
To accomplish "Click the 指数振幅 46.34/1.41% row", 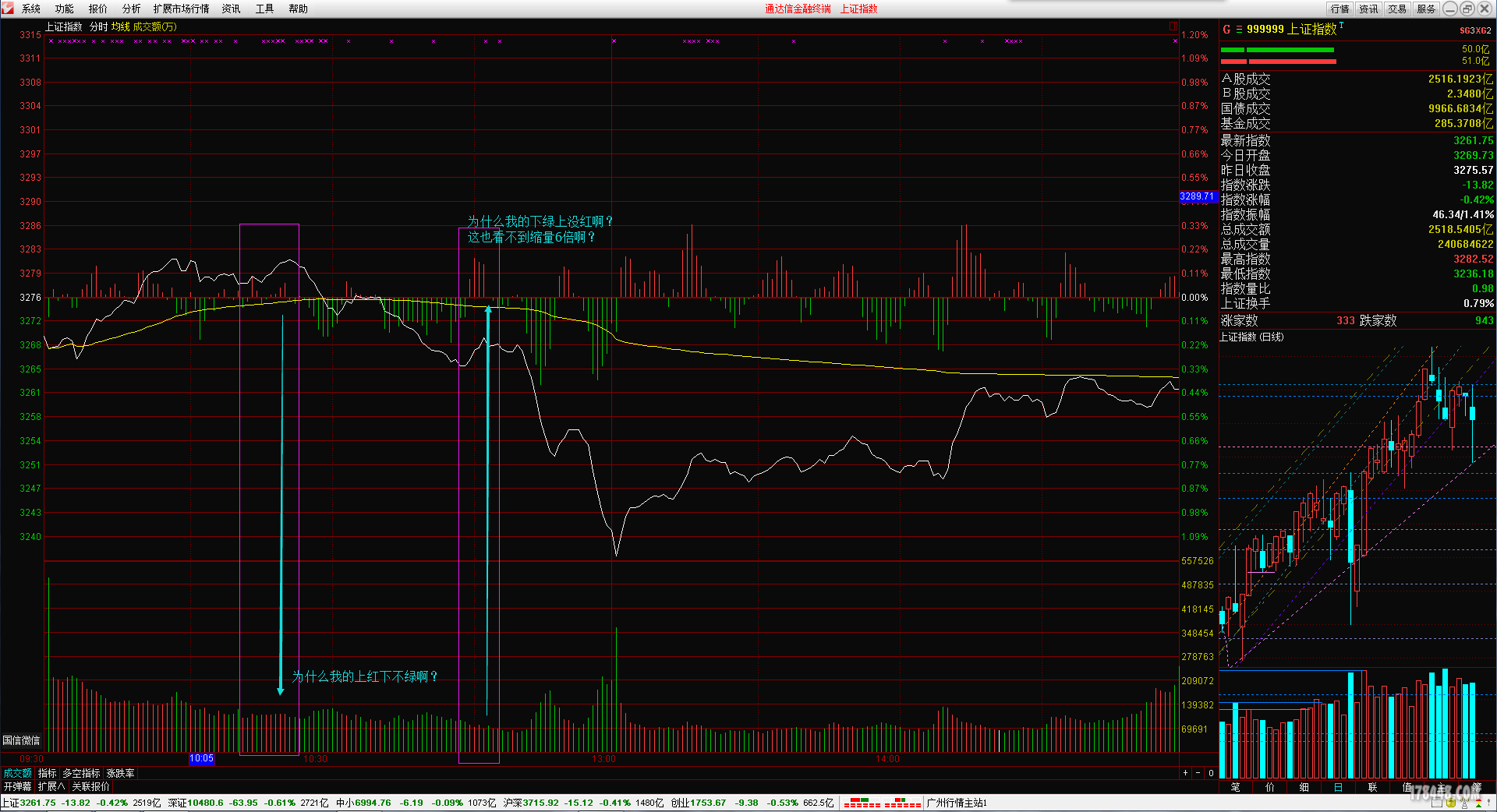I will coord(1357,214).
